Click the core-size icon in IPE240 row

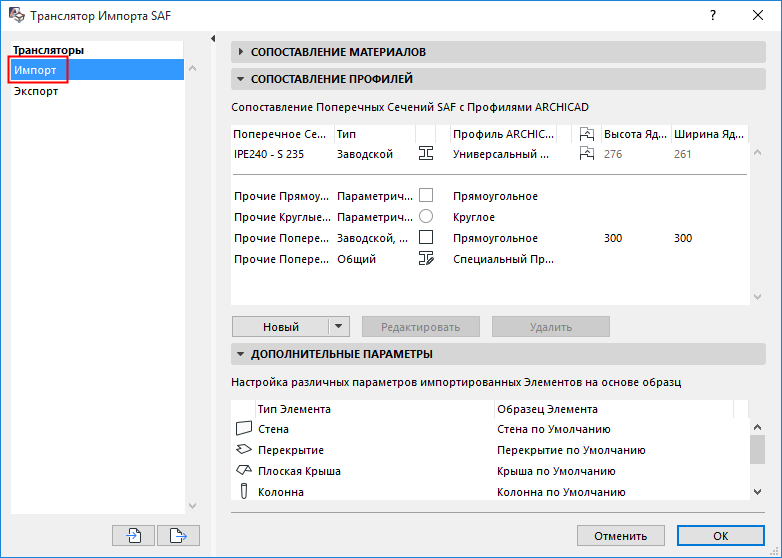pos(587,154)
